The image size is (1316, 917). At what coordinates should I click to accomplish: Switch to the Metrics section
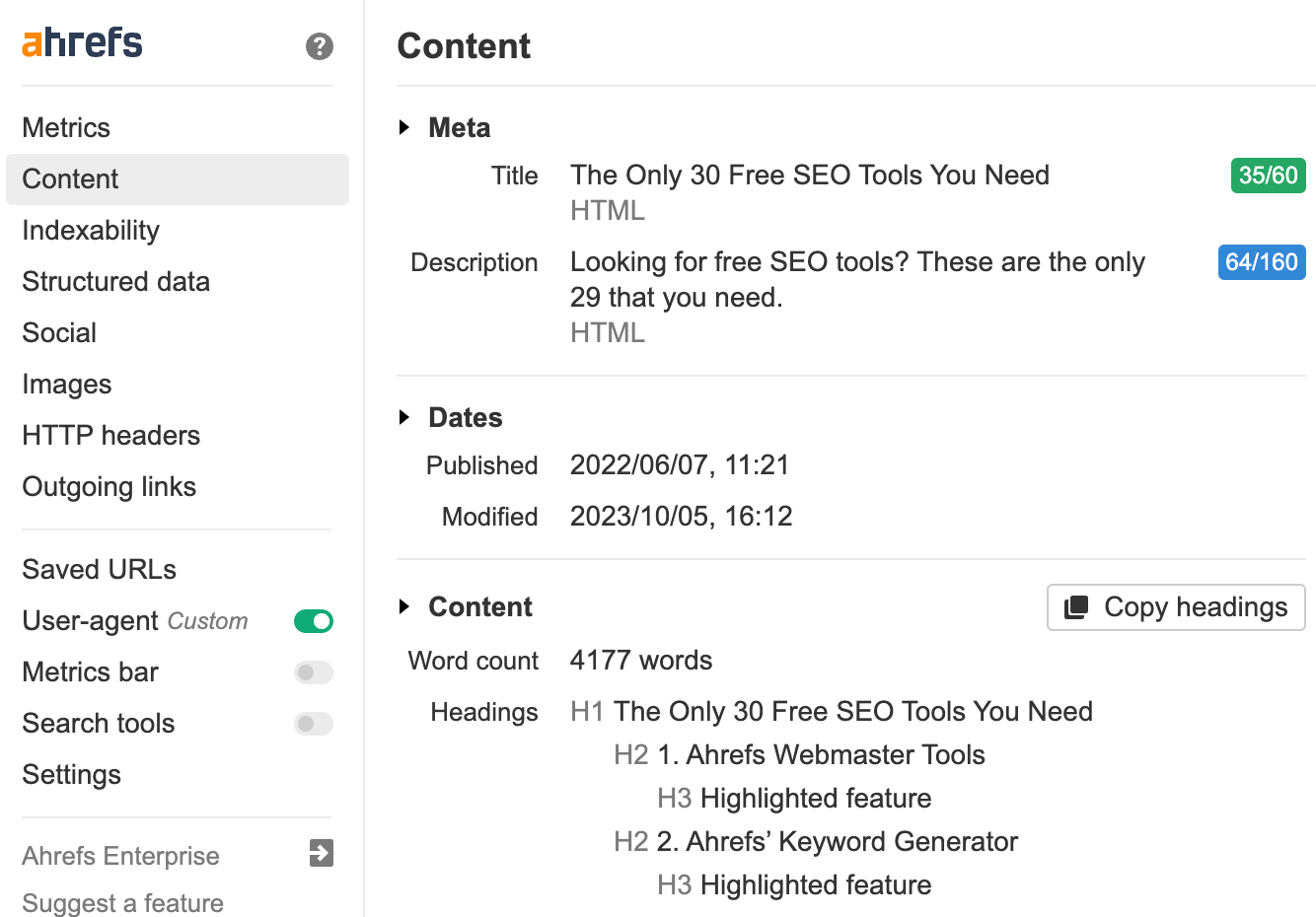(66, 127)
